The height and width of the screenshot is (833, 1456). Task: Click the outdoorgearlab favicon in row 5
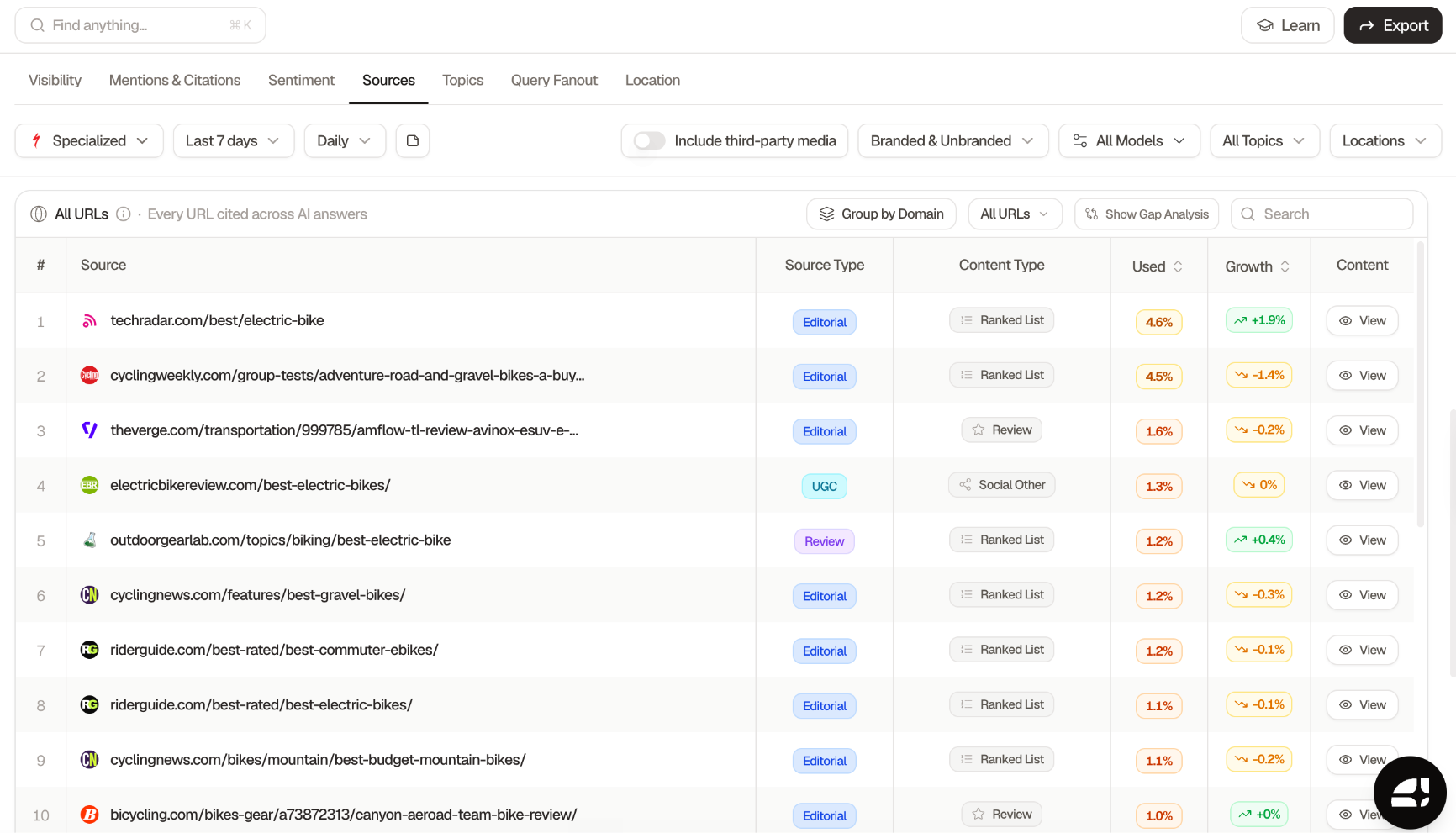click(89, 540)
